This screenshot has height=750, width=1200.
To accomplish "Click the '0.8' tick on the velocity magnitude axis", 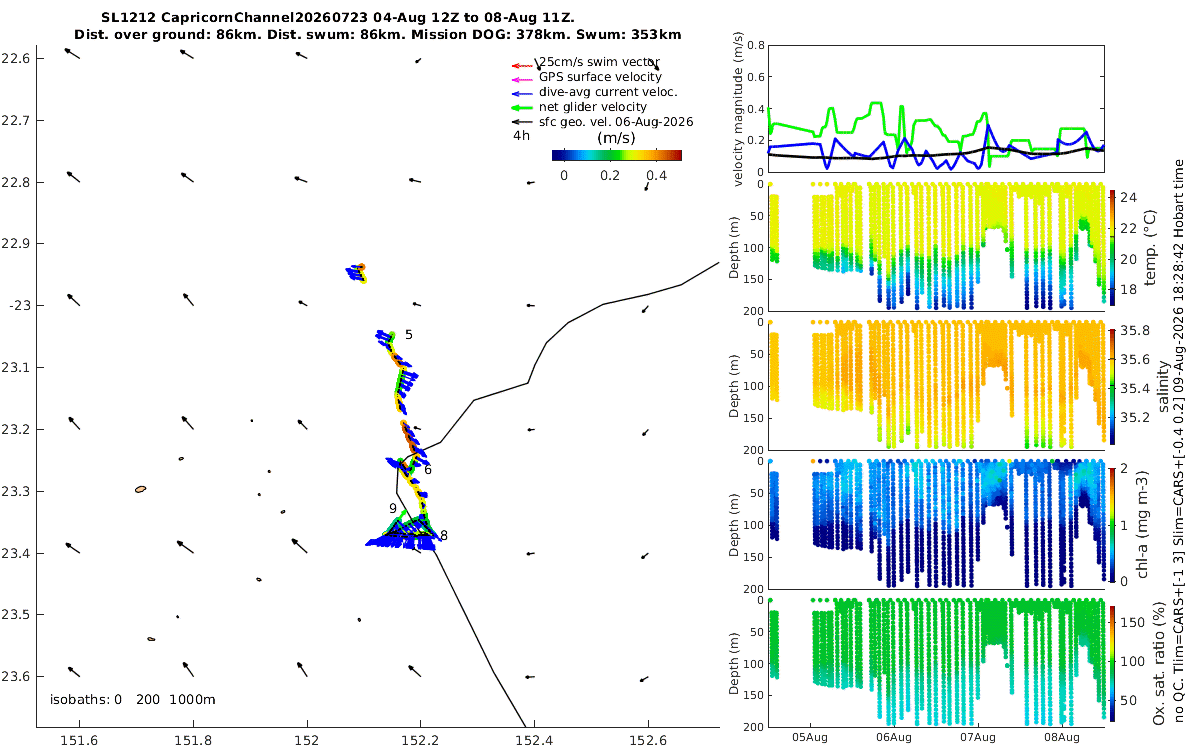I will click(755, 46).
